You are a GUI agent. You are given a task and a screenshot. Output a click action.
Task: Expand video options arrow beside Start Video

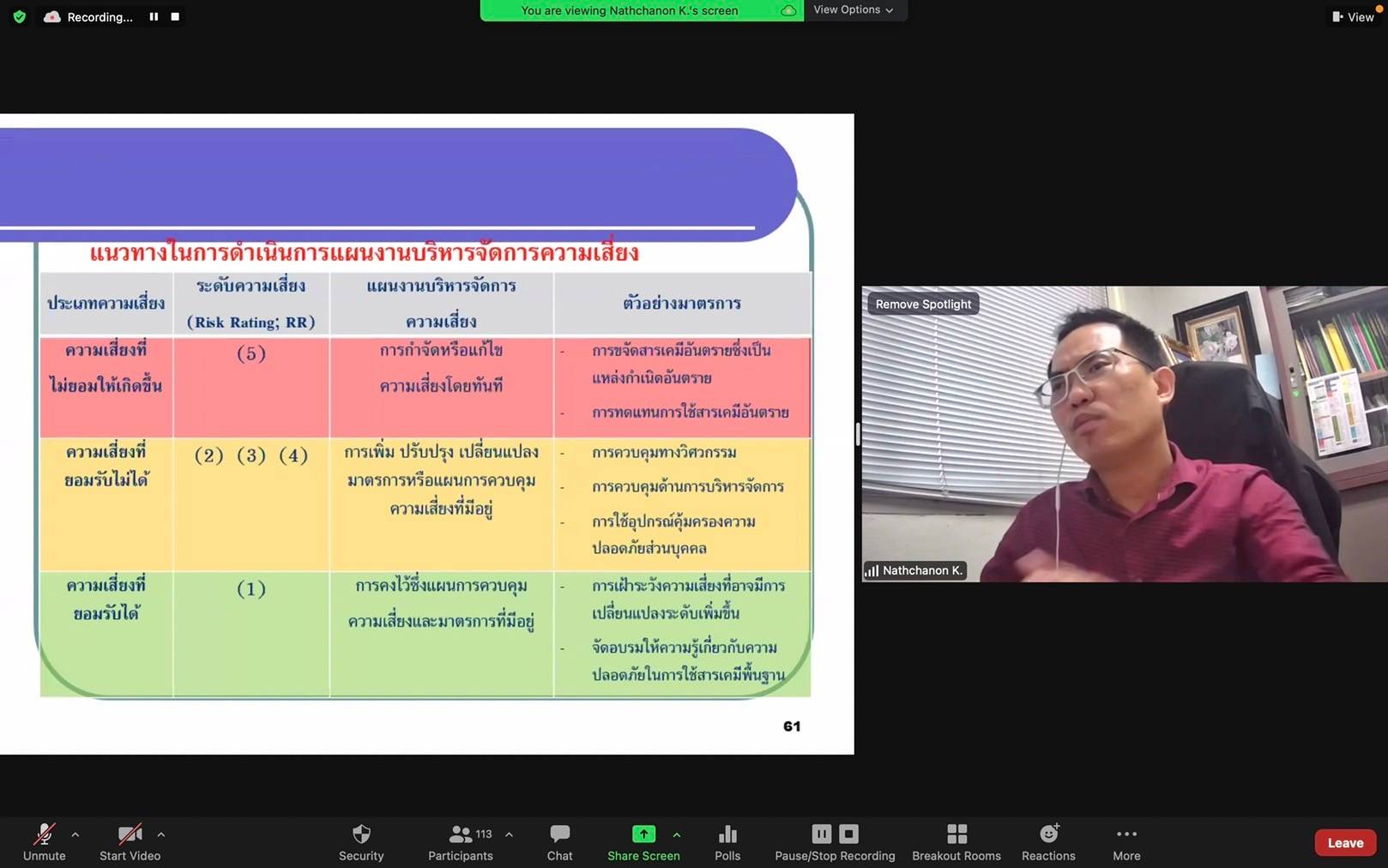click(161, 834)
